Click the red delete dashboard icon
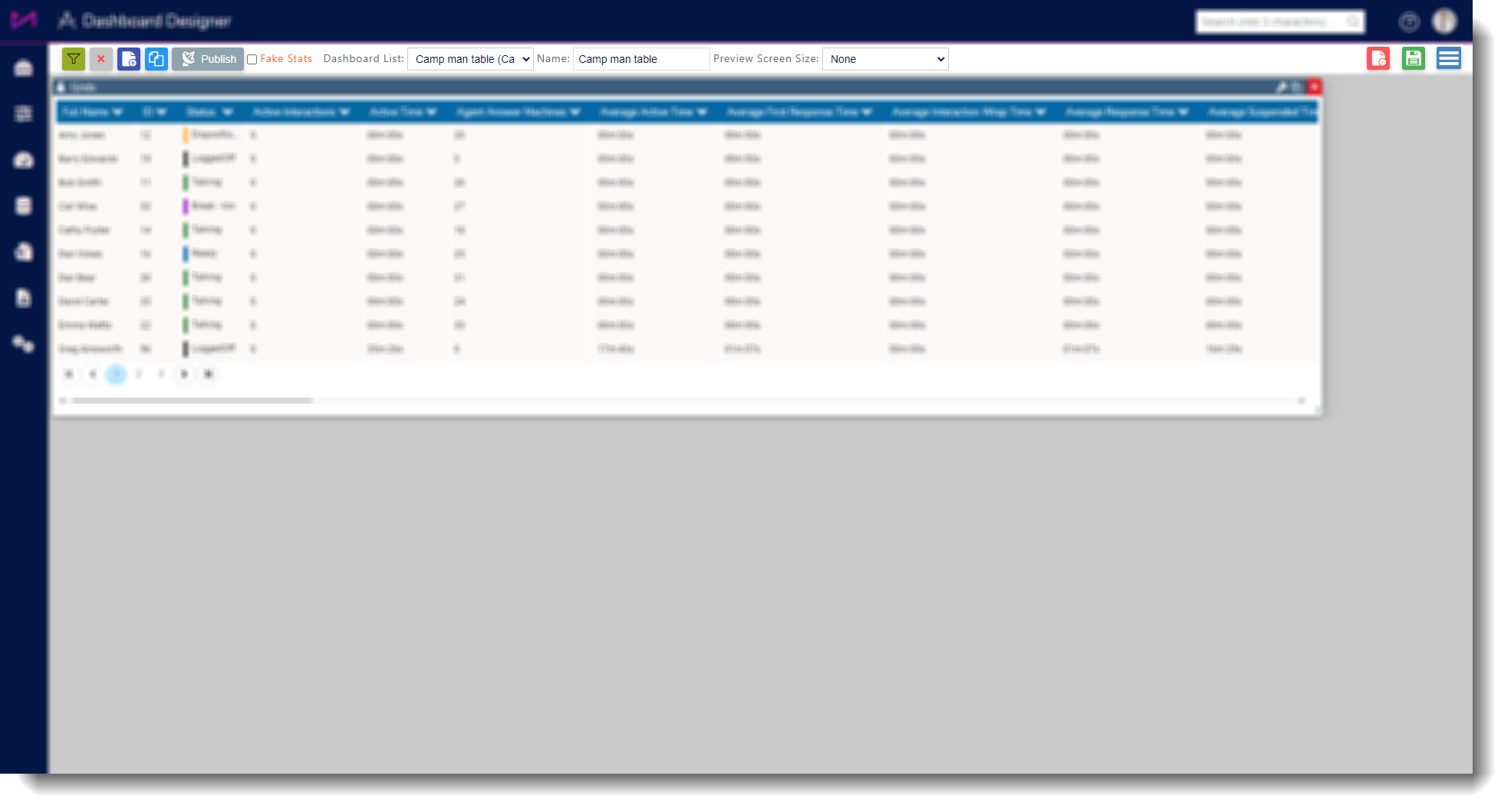 (x=1378, y=58)
